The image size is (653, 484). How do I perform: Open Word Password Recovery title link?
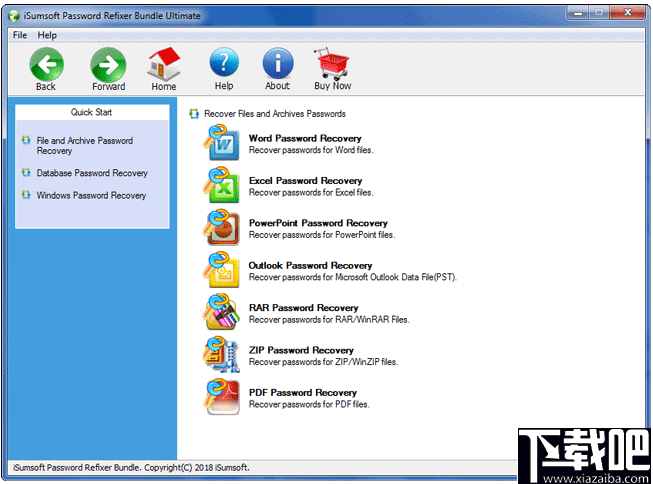[305, 138]
